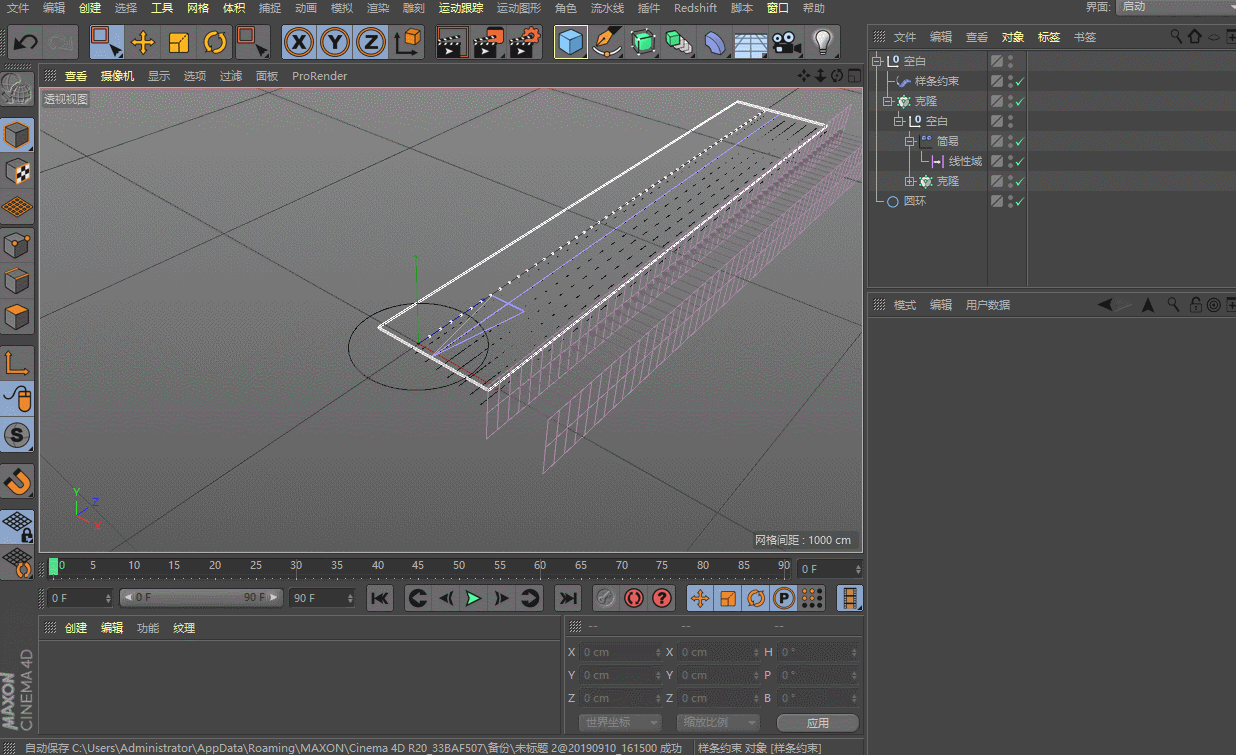Open the spline pen tool
The height and width of the screenshot is (755, 1236).
606,42
